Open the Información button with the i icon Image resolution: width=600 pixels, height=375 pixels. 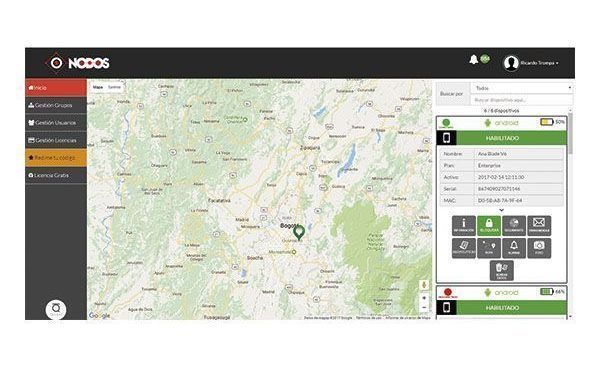click(463, 225)
